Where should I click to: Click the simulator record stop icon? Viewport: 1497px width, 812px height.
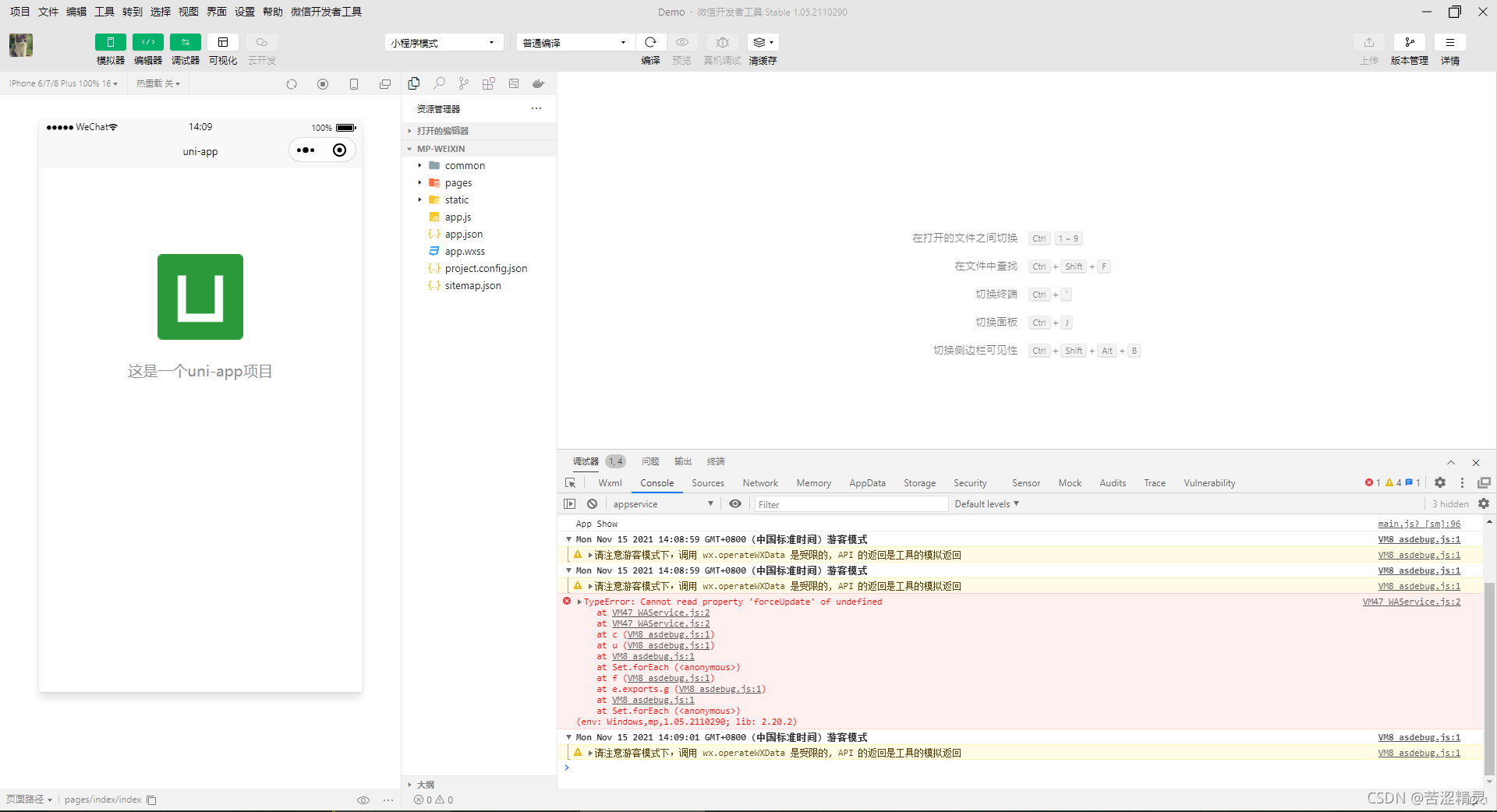323,84
